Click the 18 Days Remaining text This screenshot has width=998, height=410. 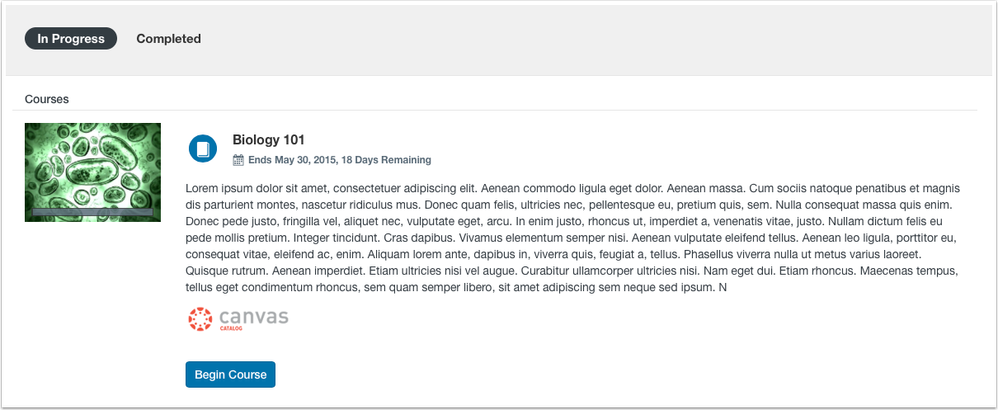tap(386, 160)
